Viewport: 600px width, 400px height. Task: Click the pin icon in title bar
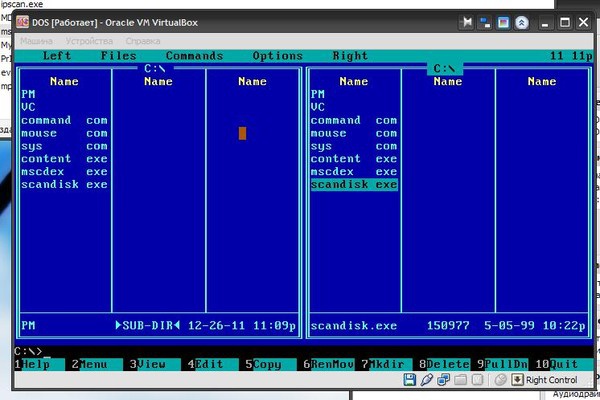click(466, 22)
